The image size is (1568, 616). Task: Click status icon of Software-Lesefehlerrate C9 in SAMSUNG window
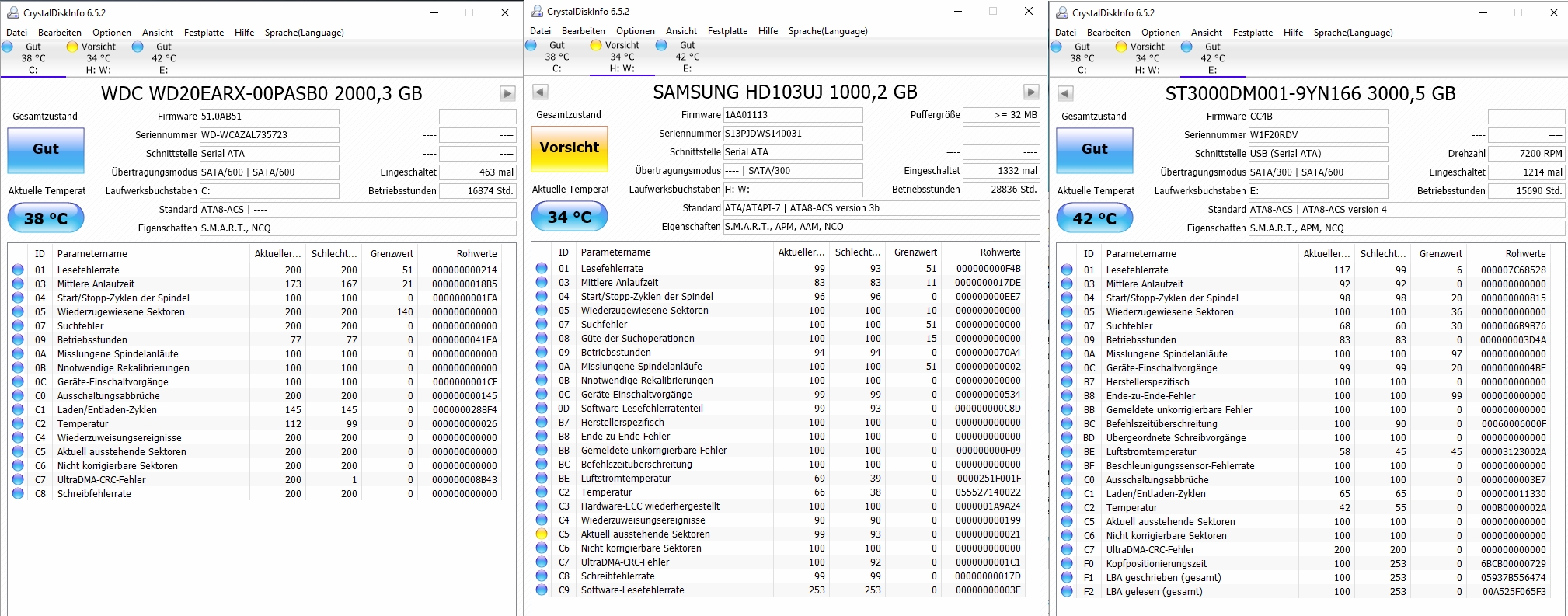(542, 590)
